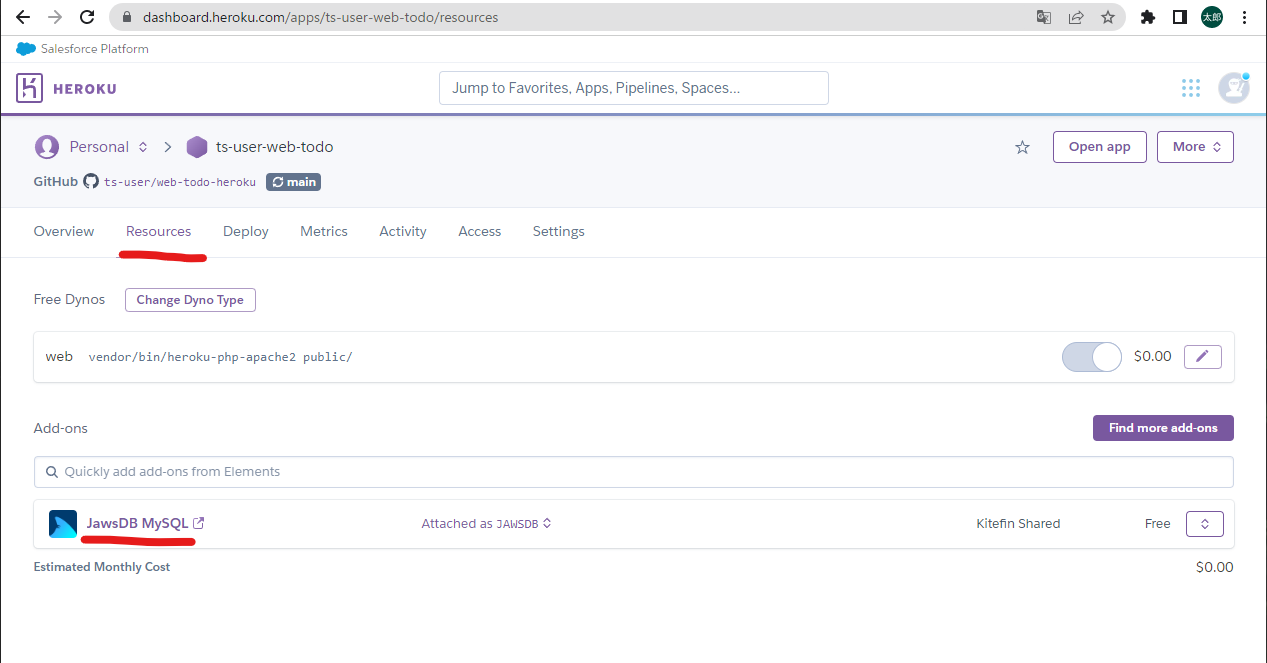Open Chrome three-dot menu
This screenshot has width=1267, height=663.
pos(1244,17)
